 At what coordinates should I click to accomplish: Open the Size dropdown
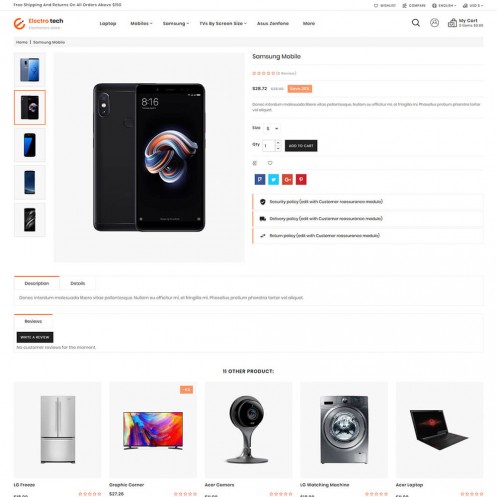pyautogui.click(x=272, y=128)
